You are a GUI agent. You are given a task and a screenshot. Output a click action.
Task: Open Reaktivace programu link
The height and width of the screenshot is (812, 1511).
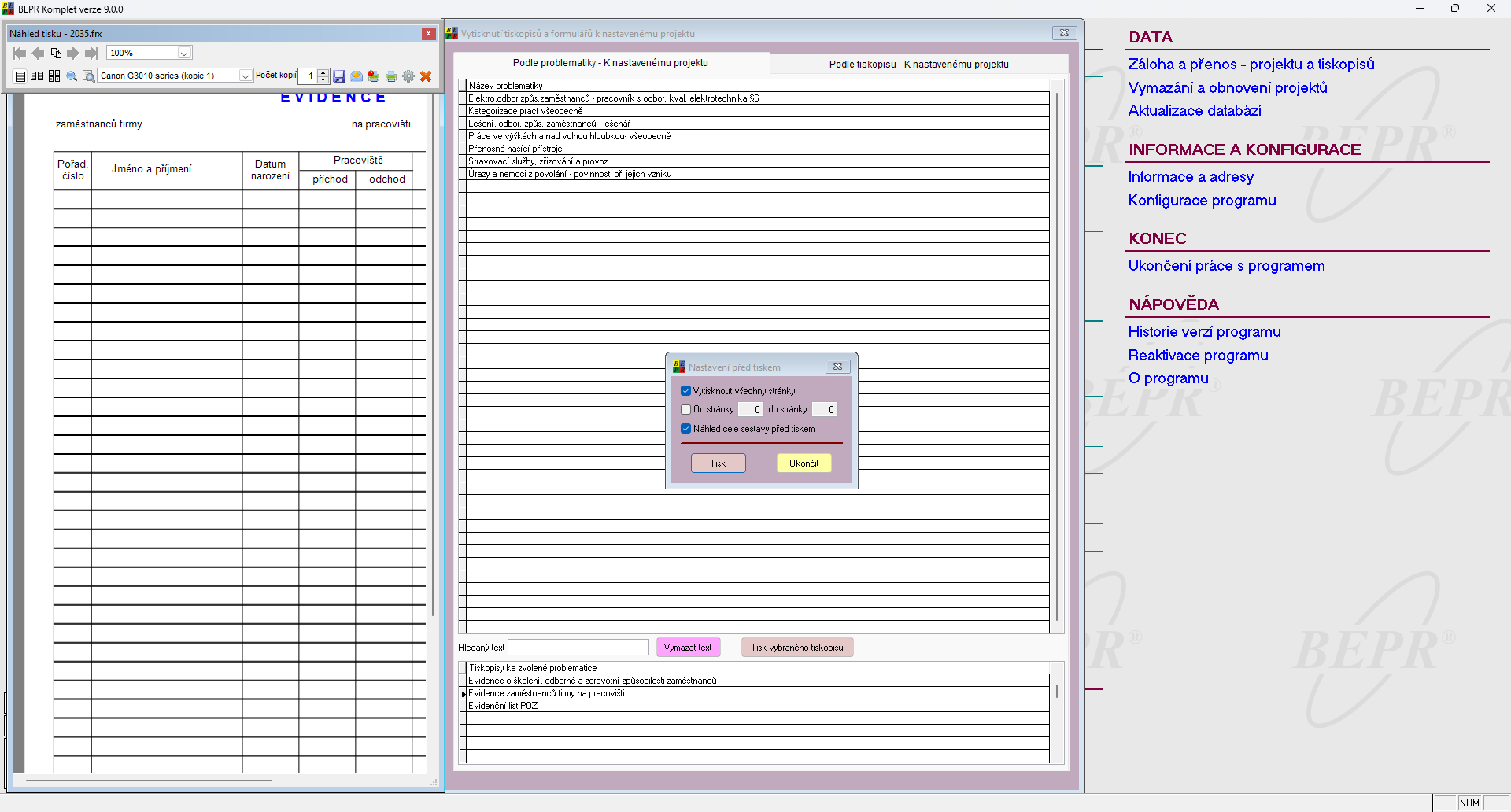[x=1198, y=356]
